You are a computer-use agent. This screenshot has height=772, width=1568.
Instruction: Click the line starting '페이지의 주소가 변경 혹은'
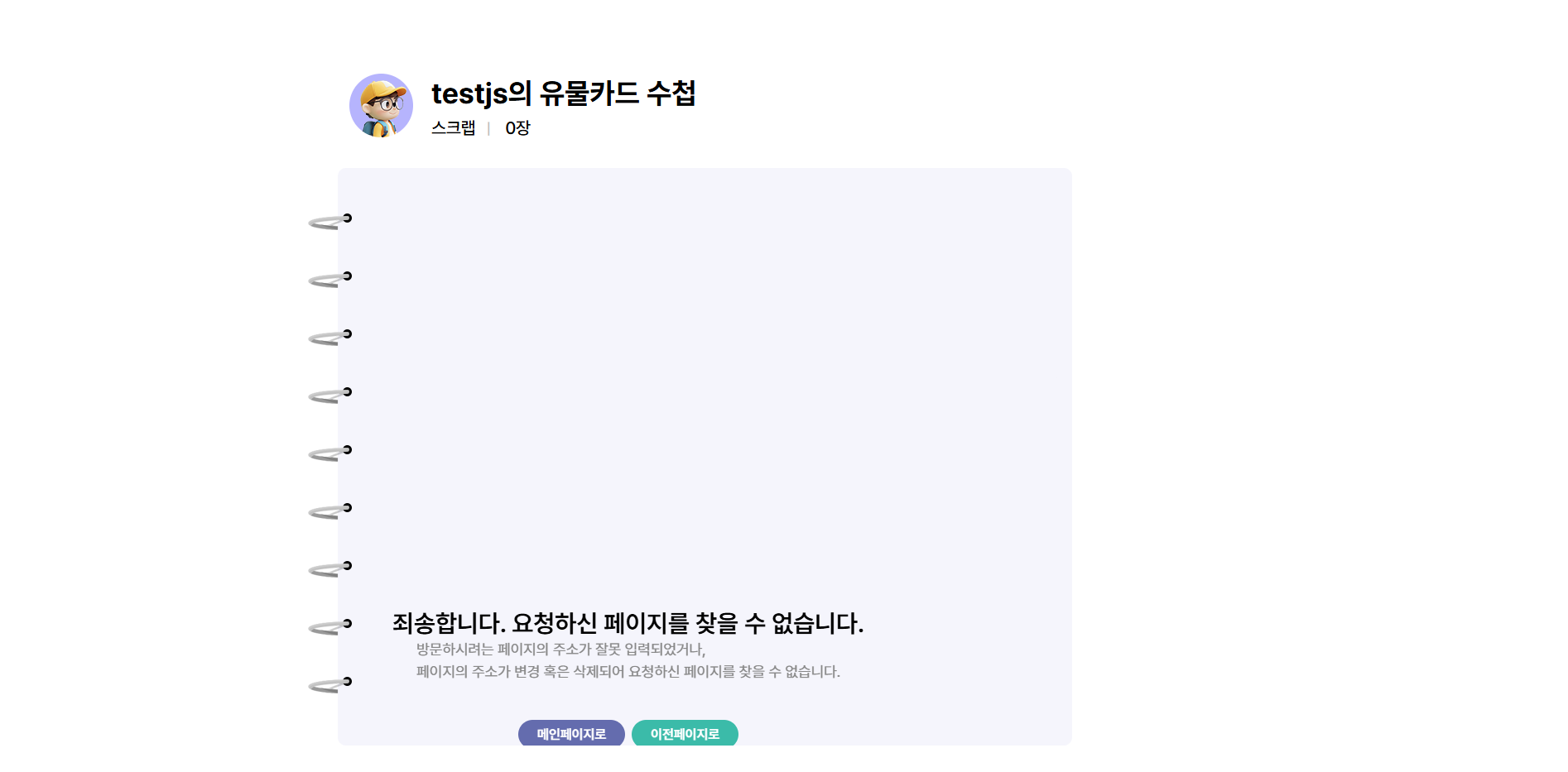[x=628, y=672]
